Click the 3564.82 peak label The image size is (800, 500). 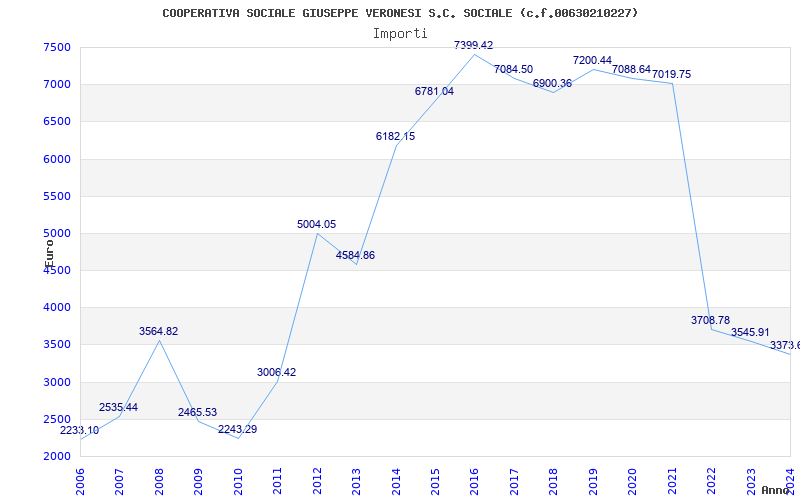coord(159,332)
